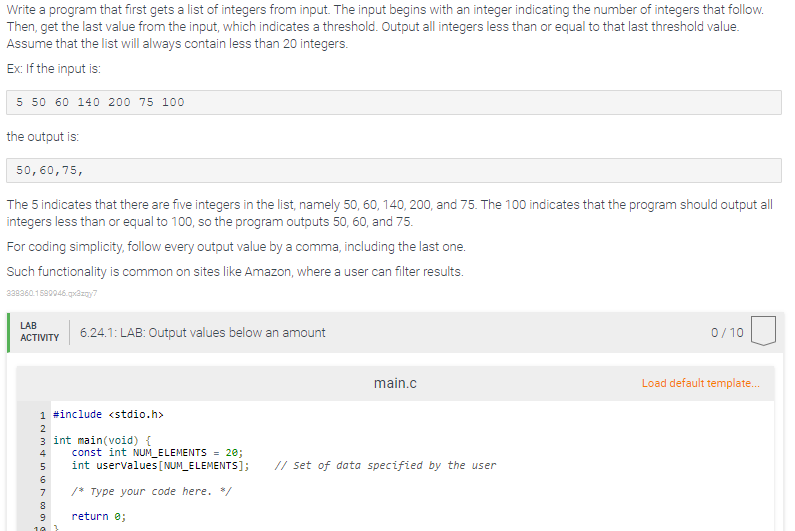Click the example output box showing 50,60,75,
The image size is (795, 531).
tap(394, 170)
